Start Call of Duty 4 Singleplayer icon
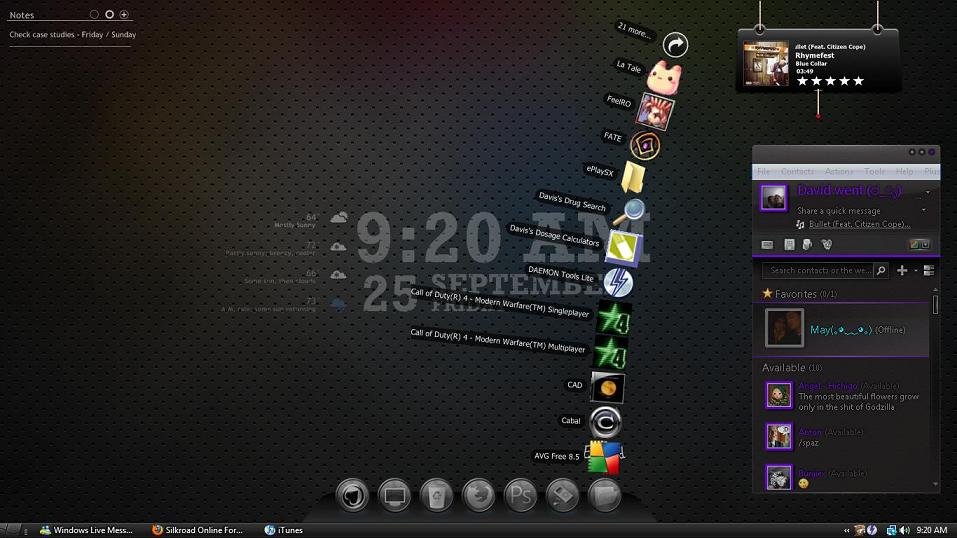Image resolution: width=957 pixels, height=538 pixels. 612,319
